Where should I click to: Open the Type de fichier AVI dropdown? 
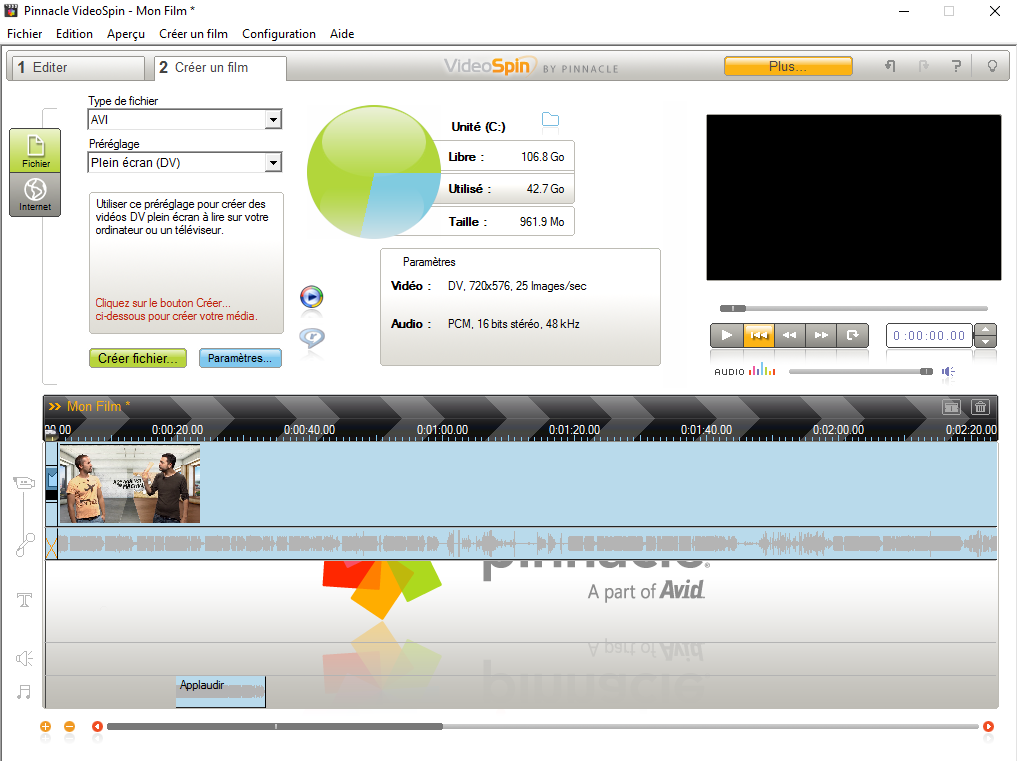point(272,120)
